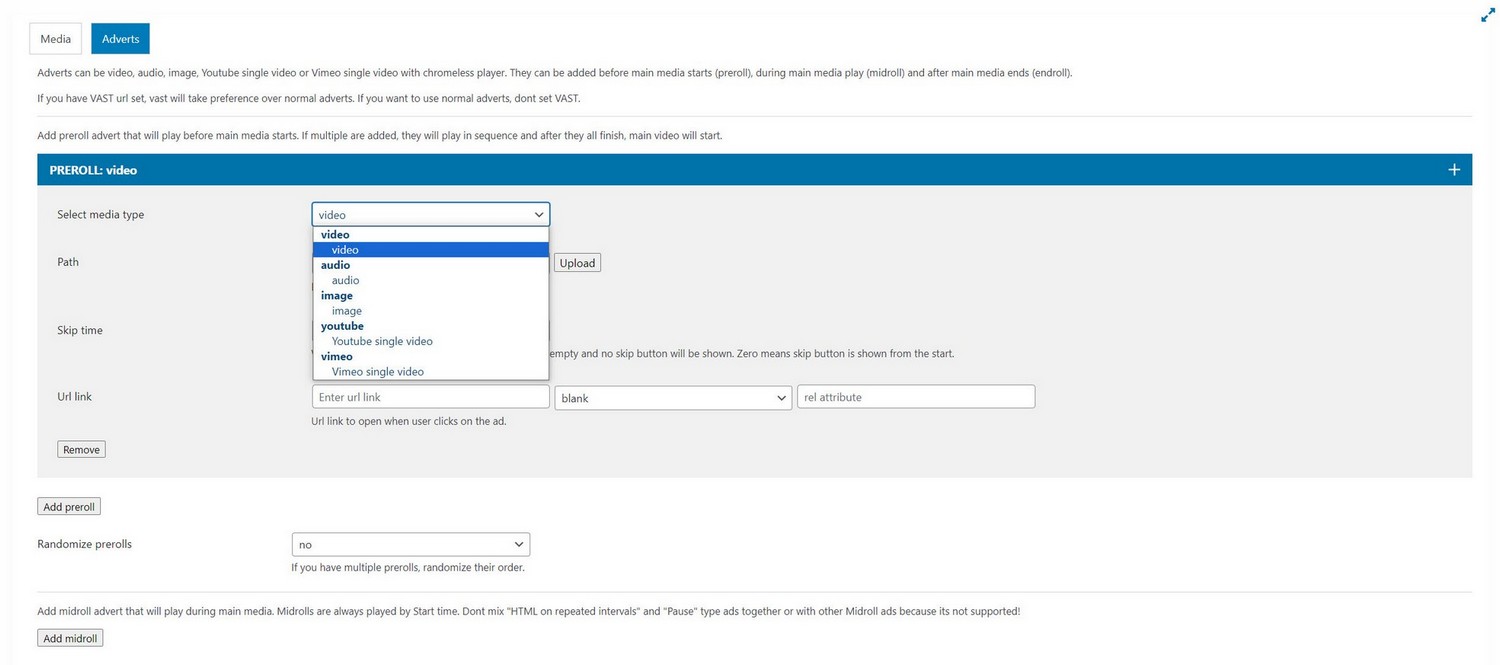1500x665 pixels.
Task: Click the Enter url link field
Action: pyautogui.click(x=430, y=397)
